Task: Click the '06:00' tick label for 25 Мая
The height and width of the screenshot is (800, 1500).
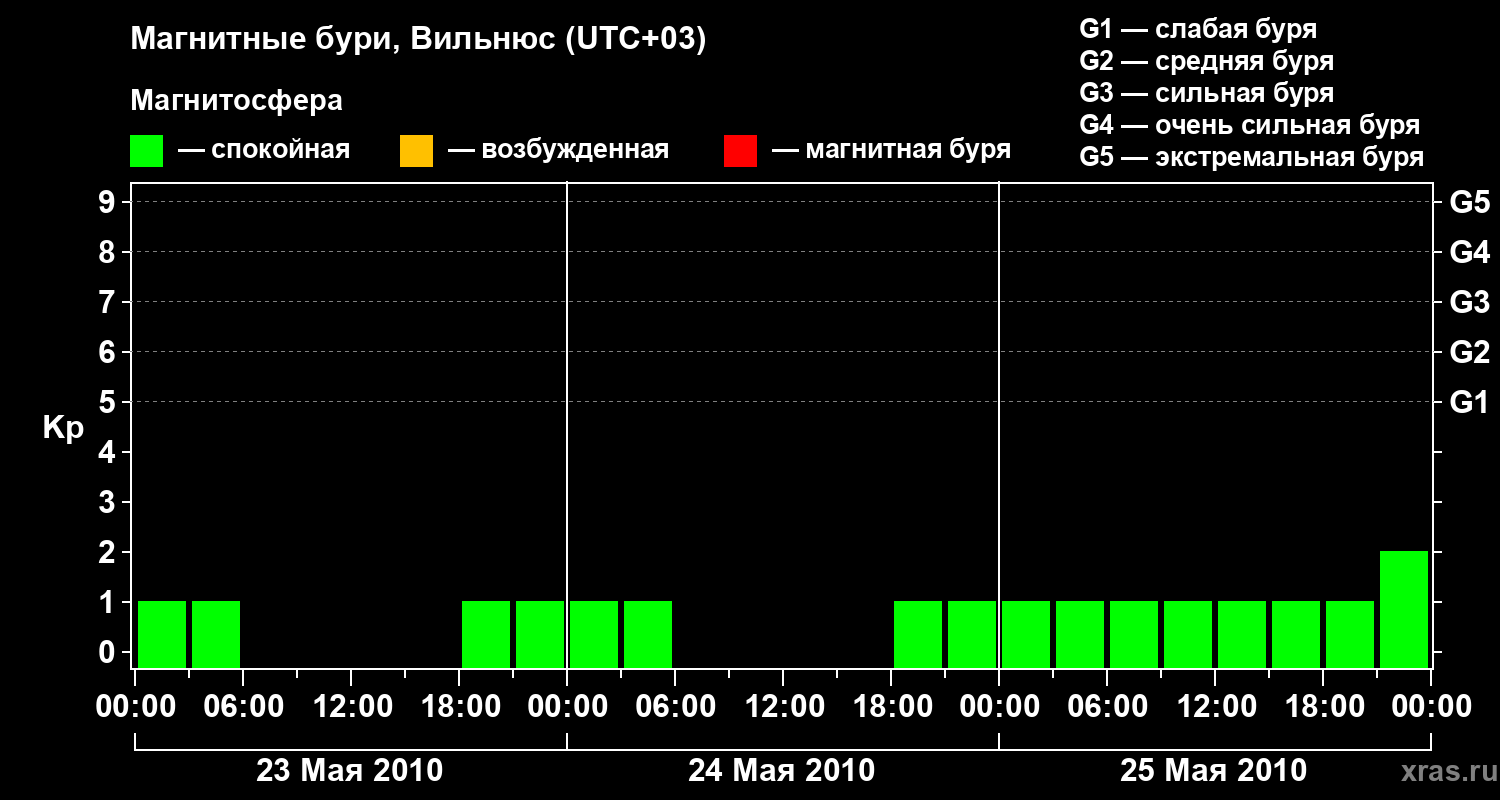Action: click(x=1107, y=706)
